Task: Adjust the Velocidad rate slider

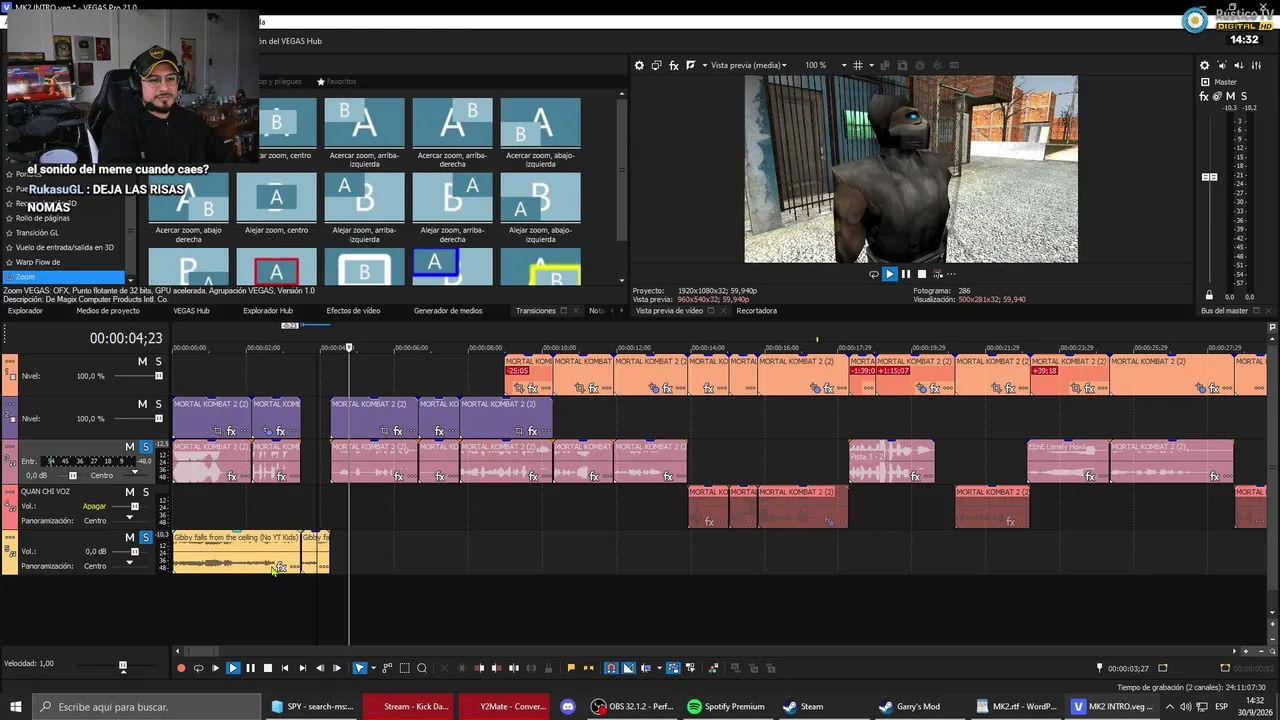Action: coord(122,666)
